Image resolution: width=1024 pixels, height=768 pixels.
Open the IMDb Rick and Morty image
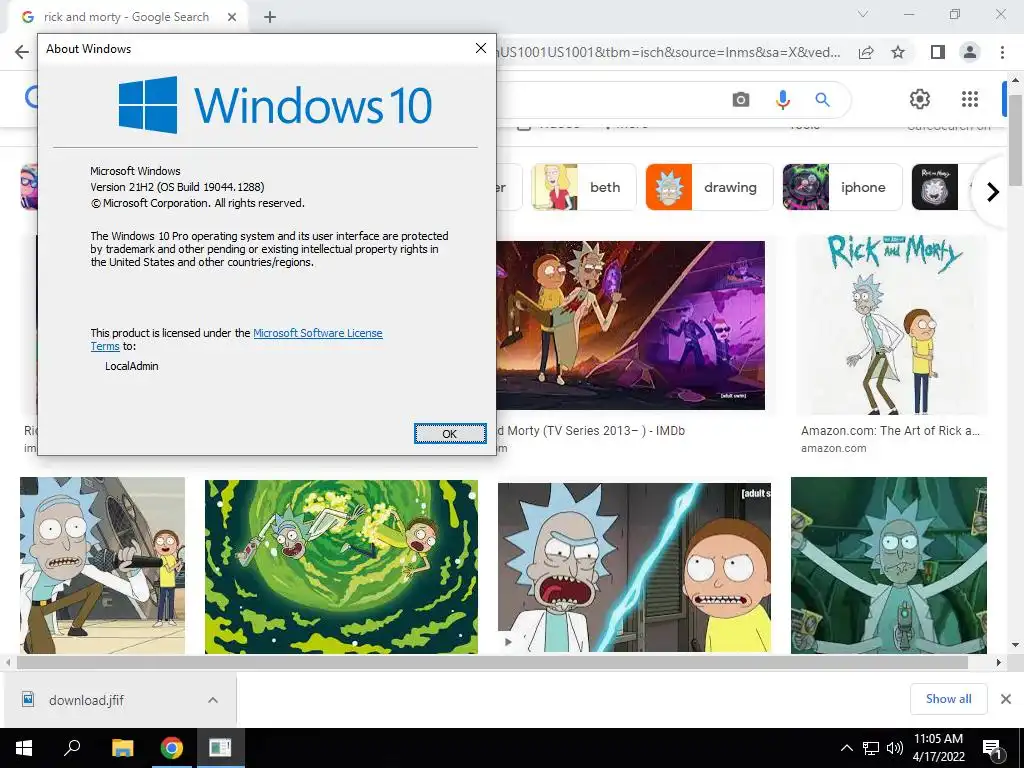pyautogui.click(x=630, y=325)
